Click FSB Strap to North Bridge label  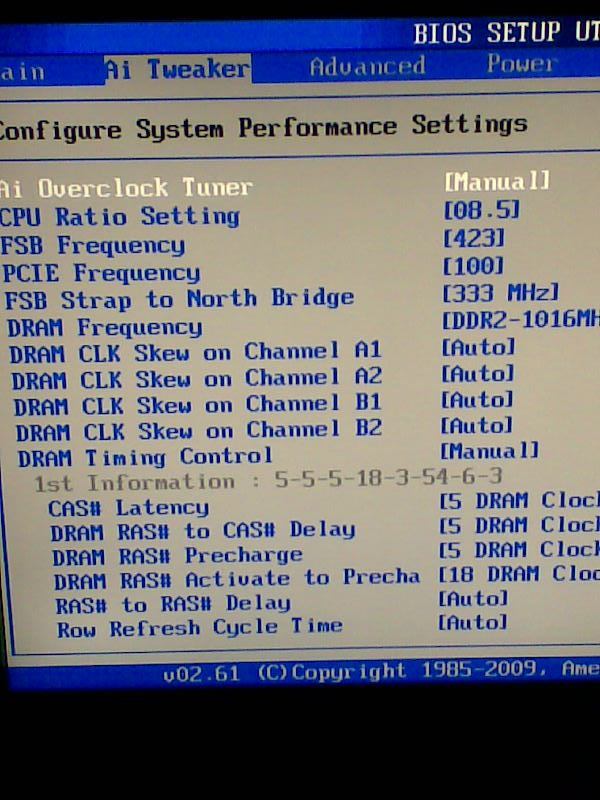click(x=179, y=299)
